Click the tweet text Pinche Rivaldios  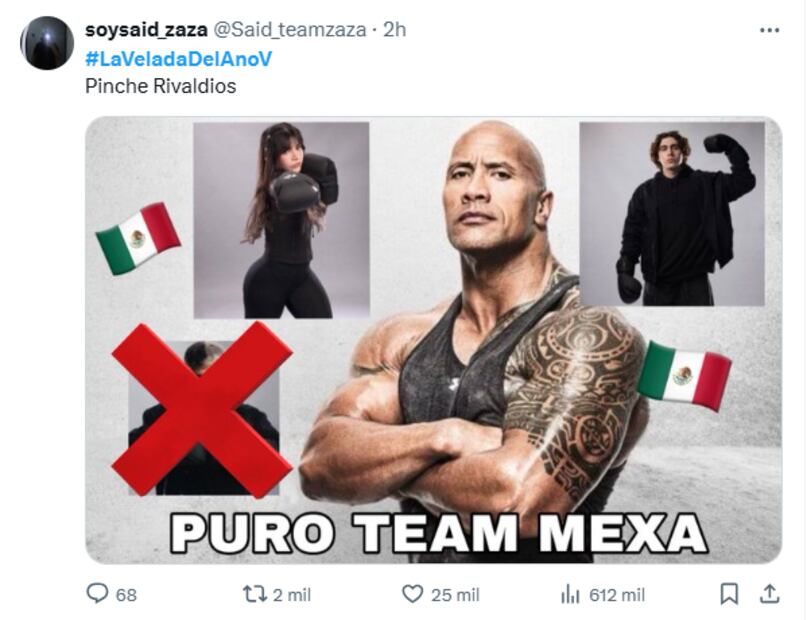pos(161,86)
